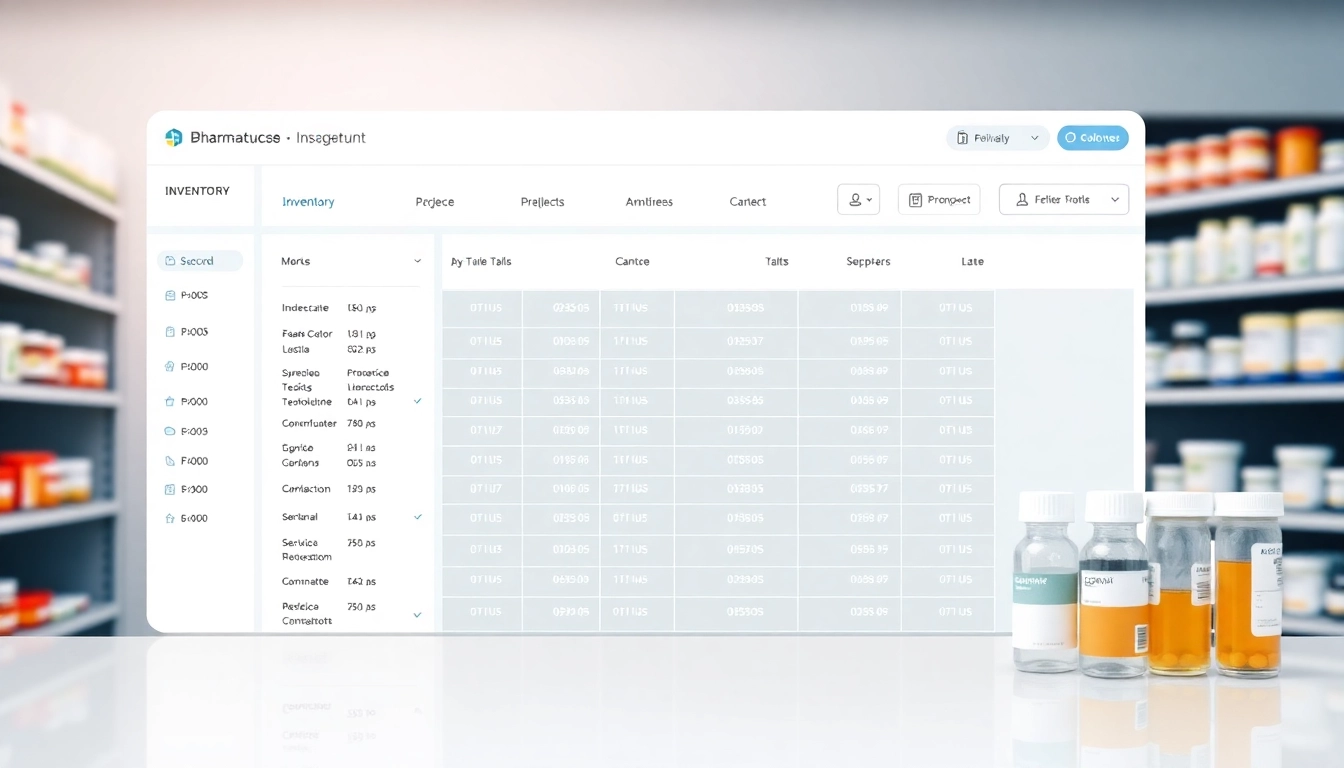The image size is (1344, 768).
Task: Click the Bharmatucss app logo icon
Action: (x=174, y=138)
